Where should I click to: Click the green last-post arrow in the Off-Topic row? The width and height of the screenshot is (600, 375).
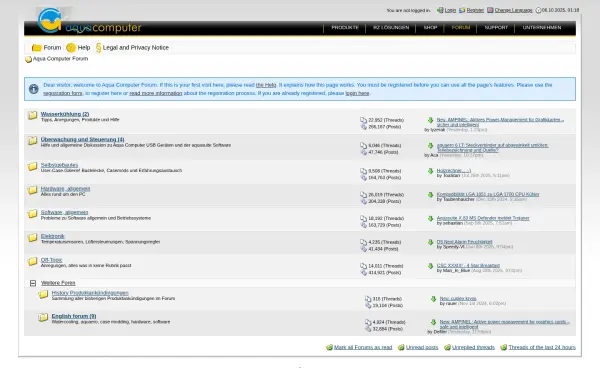(x=430, y=266)
